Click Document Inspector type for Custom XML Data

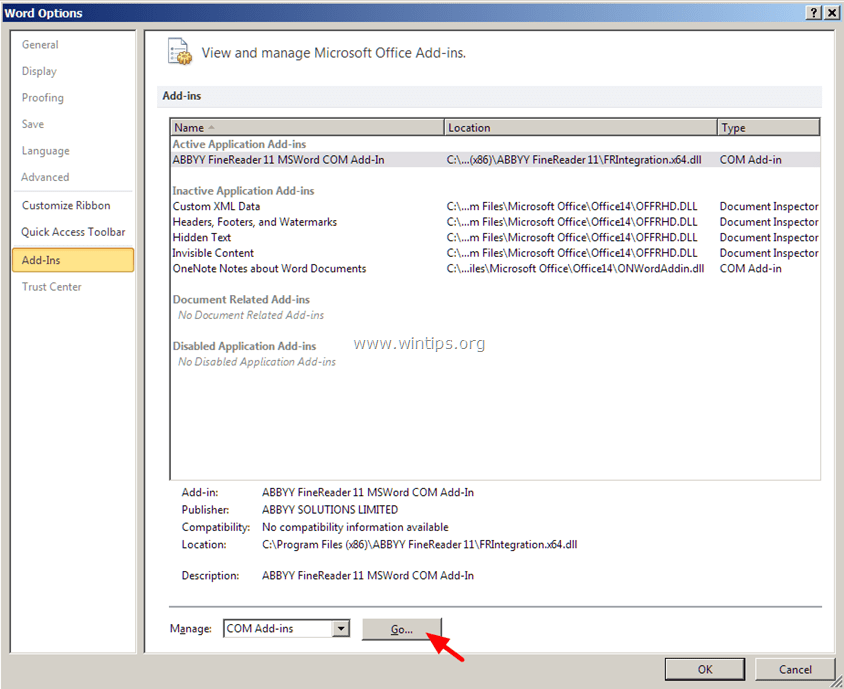(769, 206)
